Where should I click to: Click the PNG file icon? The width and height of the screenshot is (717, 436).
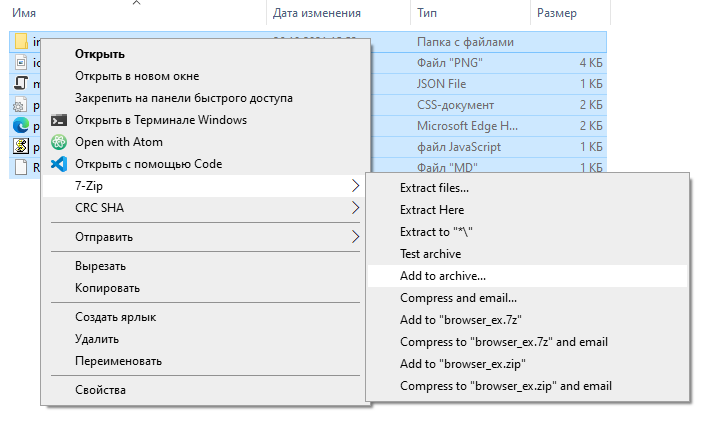tap(20, 63)
